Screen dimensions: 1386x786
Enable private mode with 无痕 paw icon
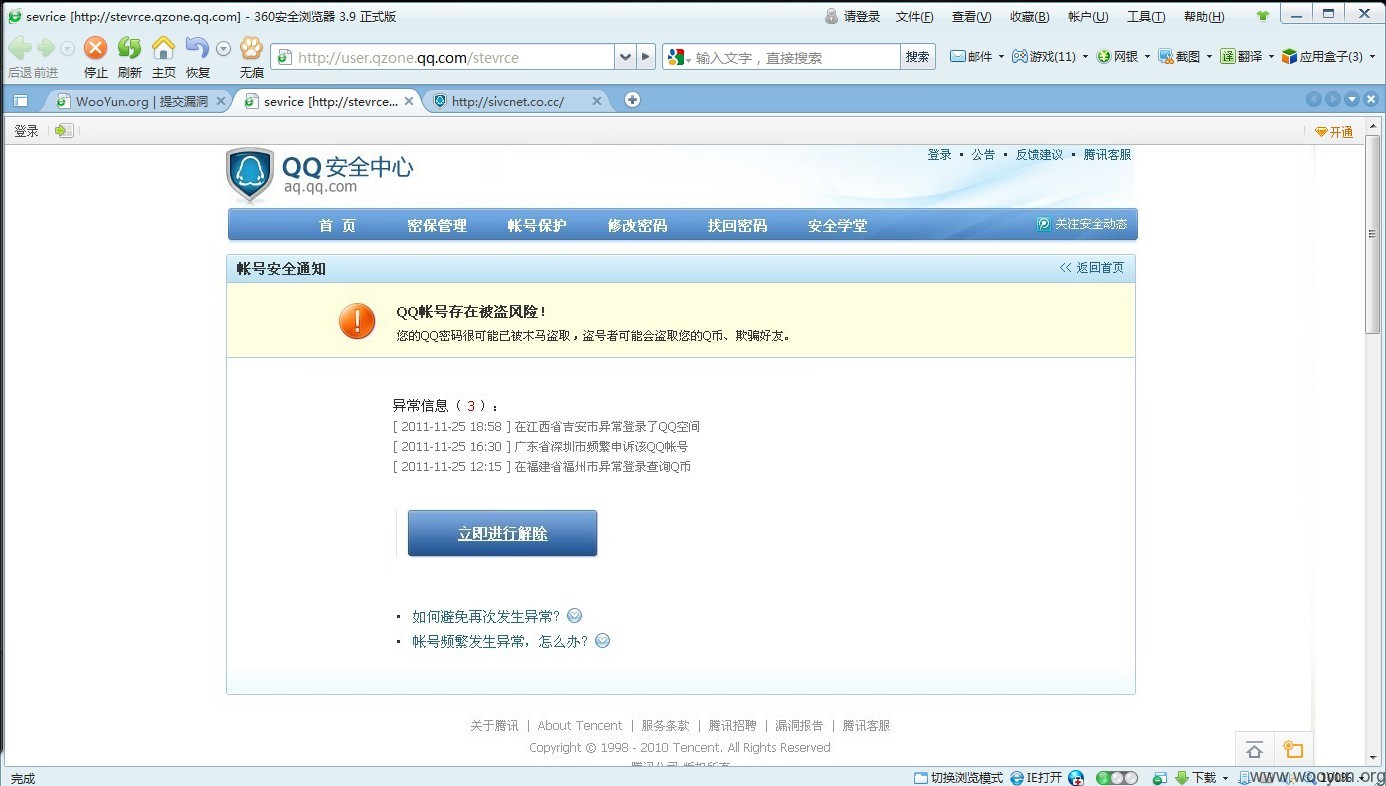point(251,48)
